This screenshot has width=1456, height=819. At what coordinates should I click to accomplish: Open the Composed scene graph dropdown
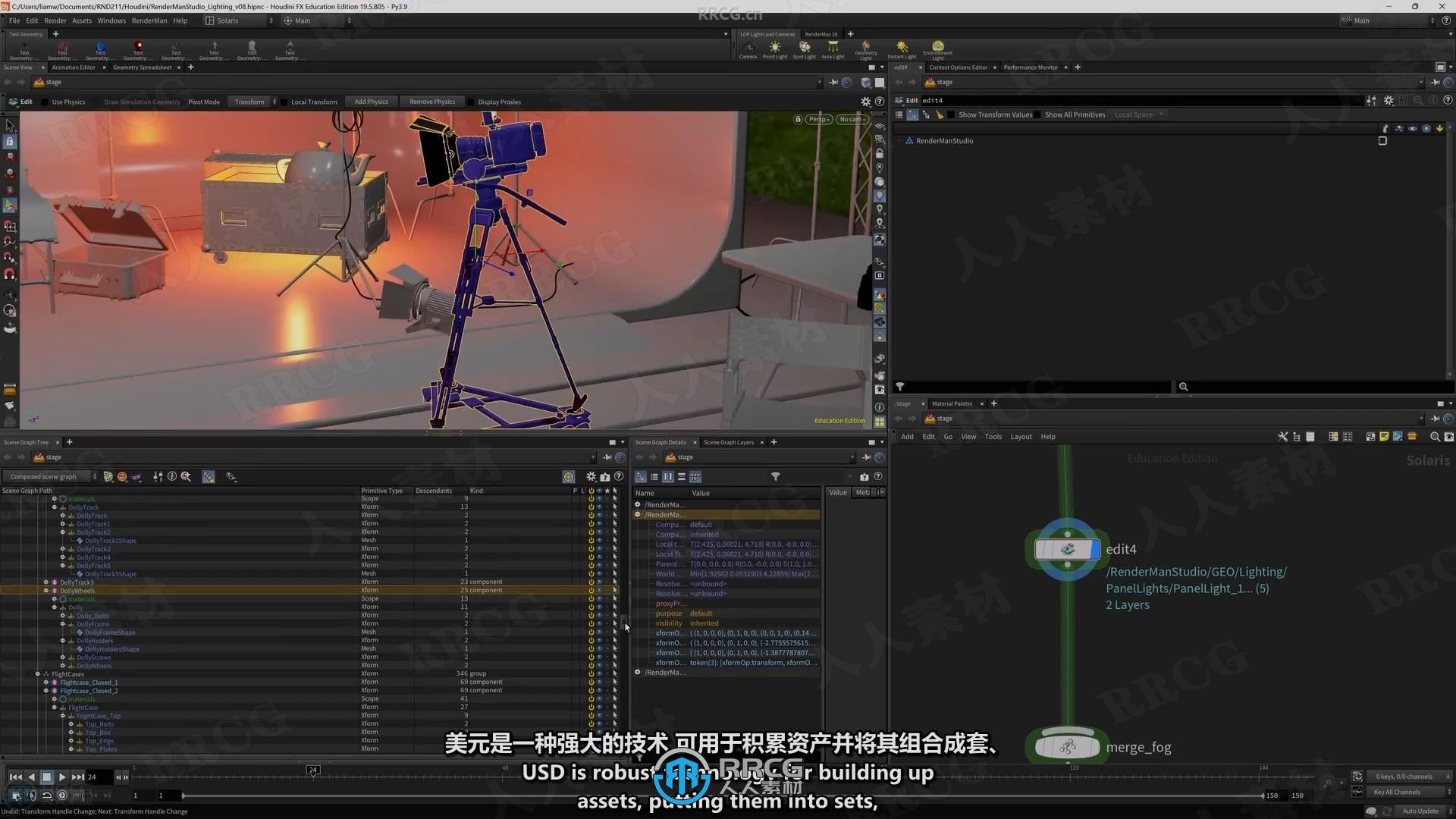point(50,477)
